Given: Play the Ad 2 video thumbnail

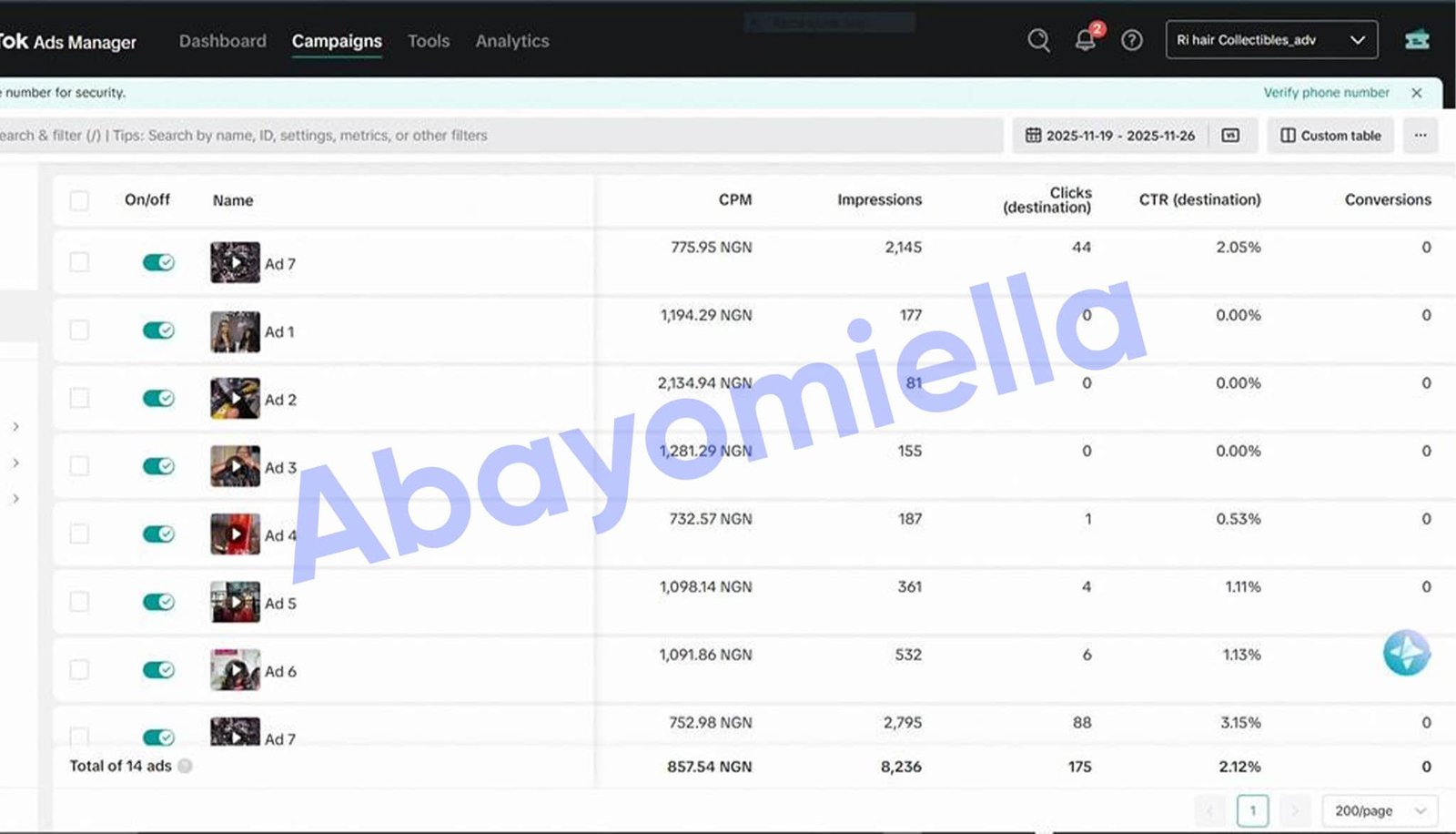Looking at the screenshot, I should click(x=235, y=399).
